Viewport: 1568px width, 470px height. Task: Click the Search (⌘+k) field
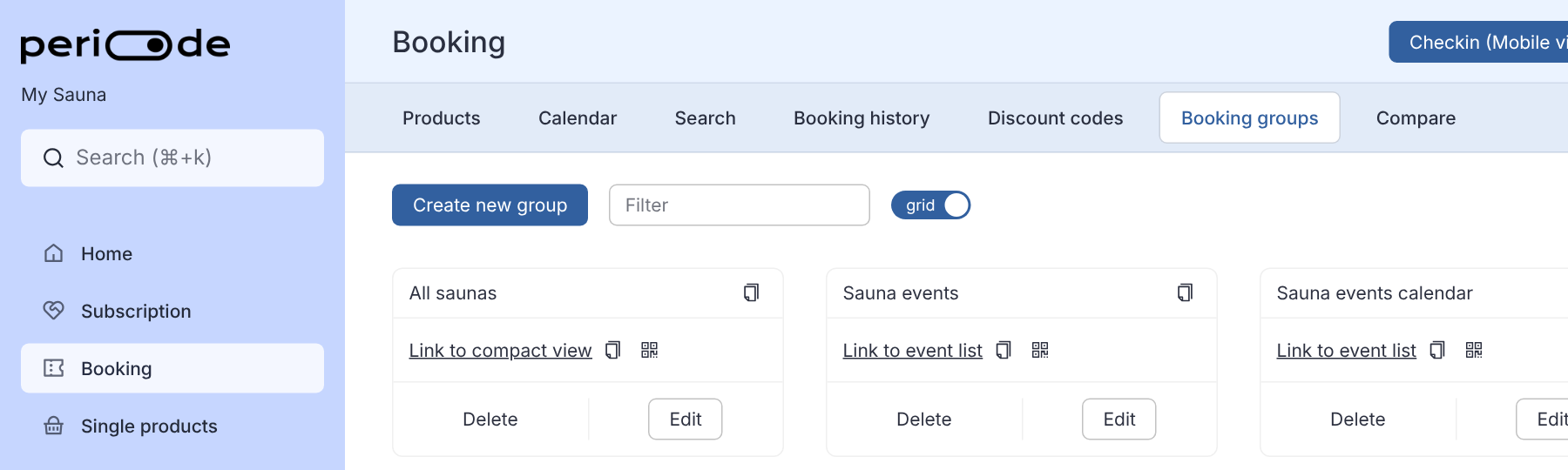tap(172, 158)
